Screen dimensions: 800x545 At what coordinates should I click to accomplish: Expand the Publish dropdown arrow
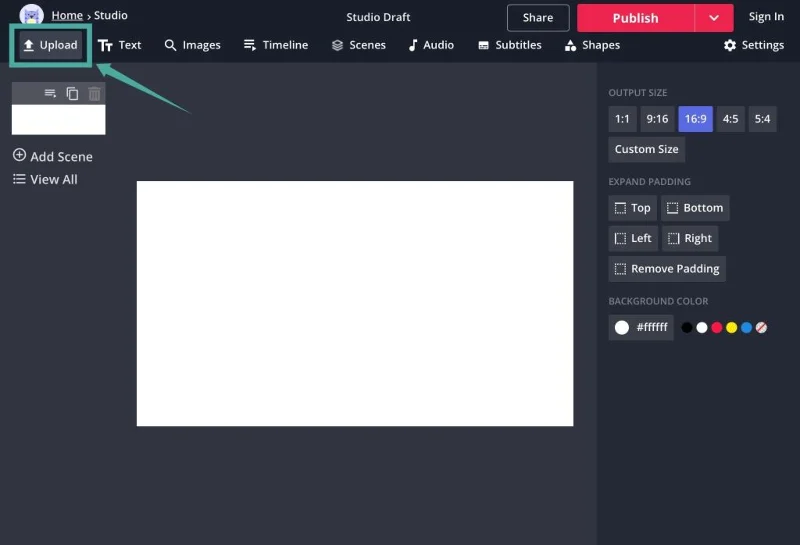(x=714, y=17)
